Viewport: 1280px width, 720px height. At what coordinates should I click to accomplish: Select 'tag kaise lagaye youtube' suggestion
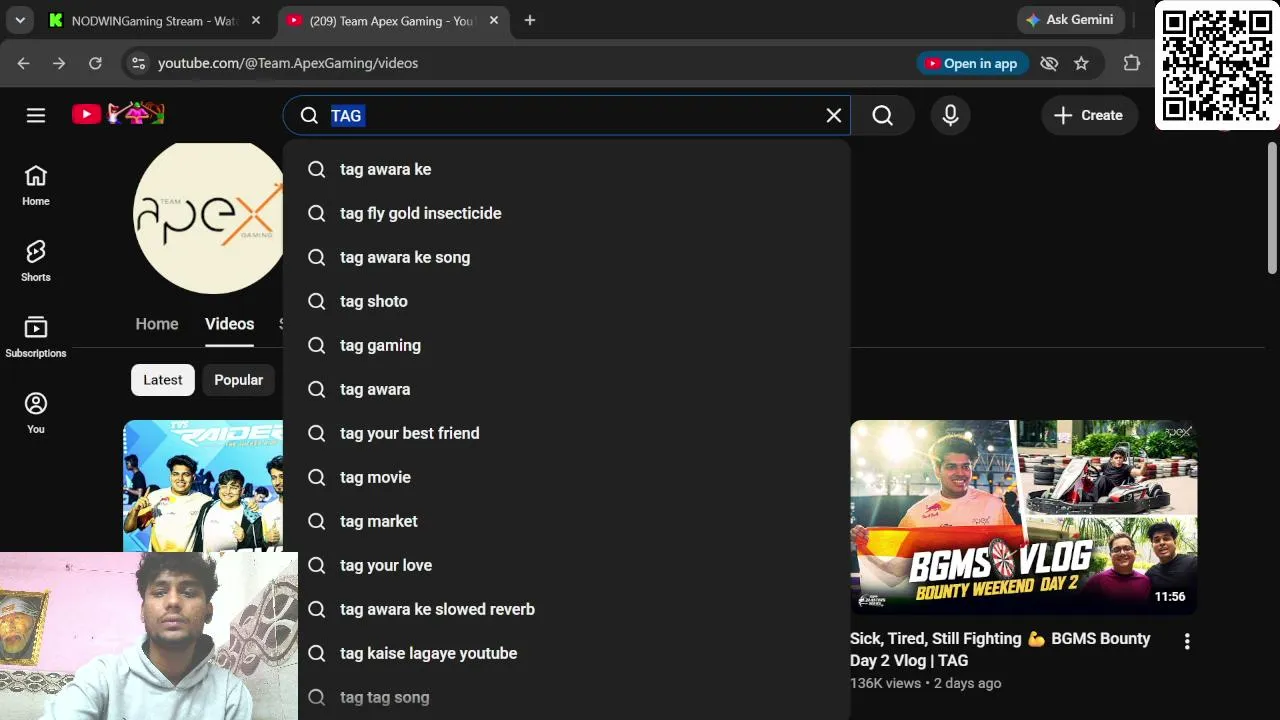tap(567, 653)
